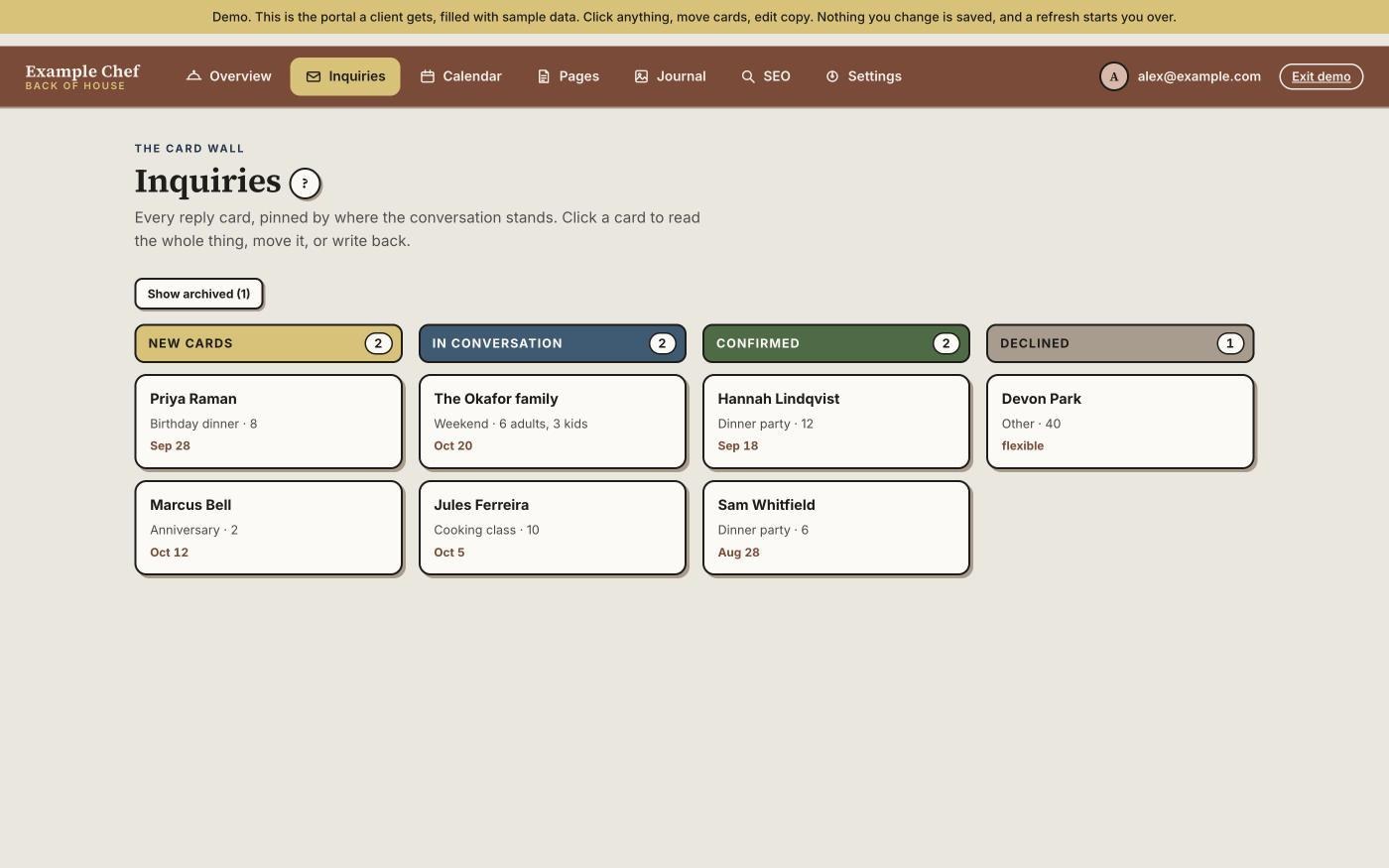Open the Hannah Lindqvist card
This screenshot has width=1389, height=868.
[835, 422]
